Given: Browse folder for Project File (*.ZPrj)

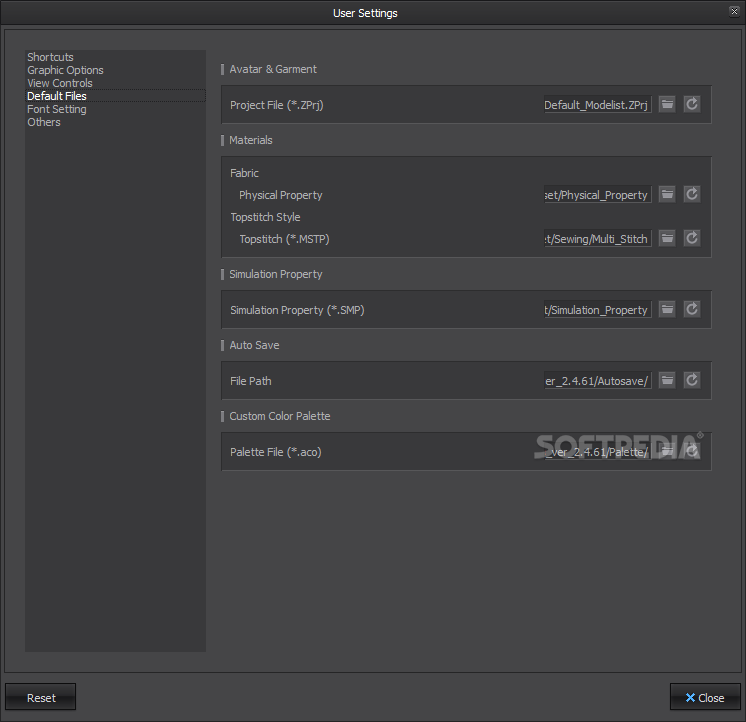Looking at the screenshot, I should (x=667, y=104).
